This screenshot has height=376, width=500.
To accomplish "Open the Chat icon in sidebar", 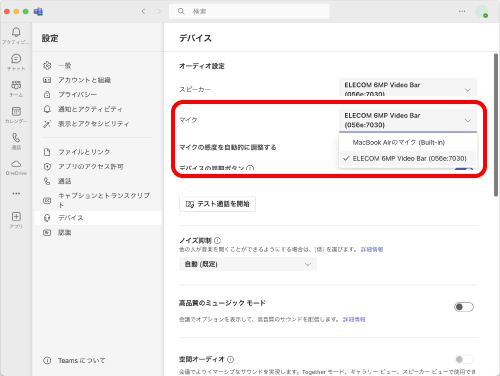I will coord(16,59).
